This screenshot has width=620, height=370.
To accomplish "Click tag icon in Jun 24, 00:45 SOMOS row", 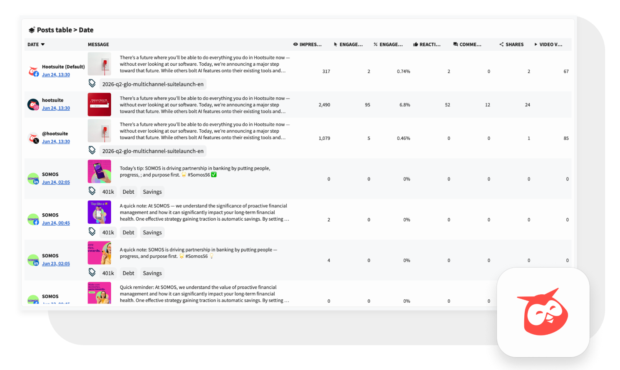I will pos(92,232).
